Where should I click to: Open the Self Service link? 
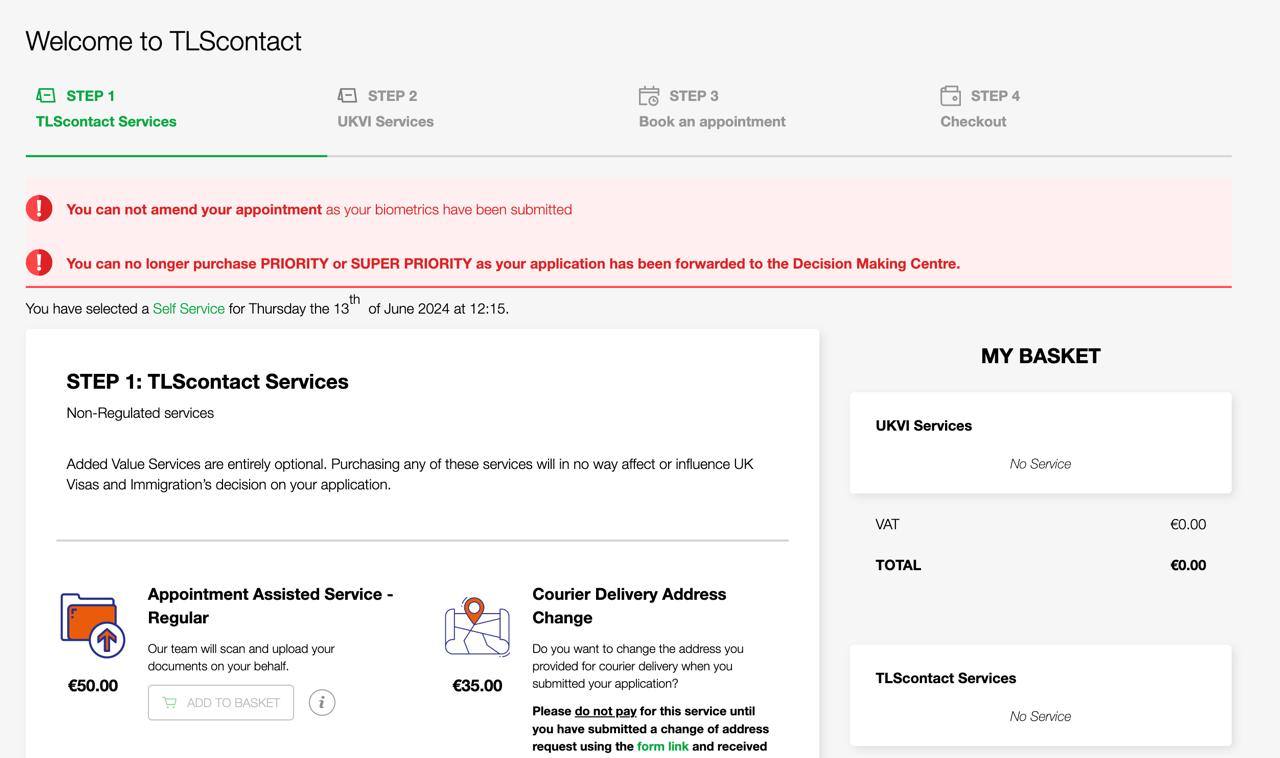[188, 309]
